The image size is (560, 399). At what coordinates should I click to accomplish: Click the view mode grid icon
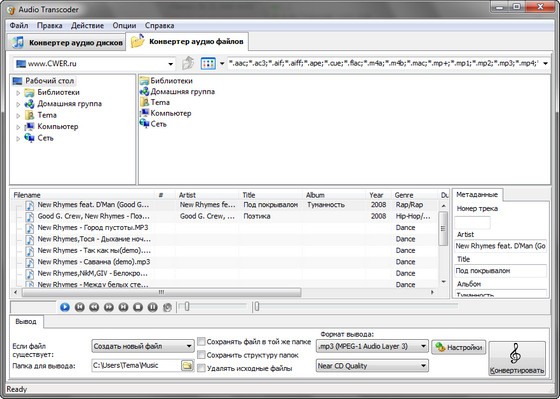pyautogui.click(x=208, y=64)
